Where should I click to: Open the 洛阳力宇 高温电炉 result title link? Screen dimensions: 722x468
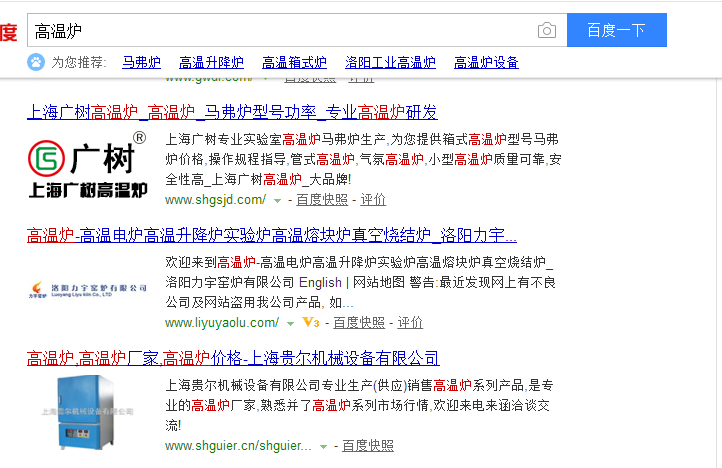click(x=272, y=235)
